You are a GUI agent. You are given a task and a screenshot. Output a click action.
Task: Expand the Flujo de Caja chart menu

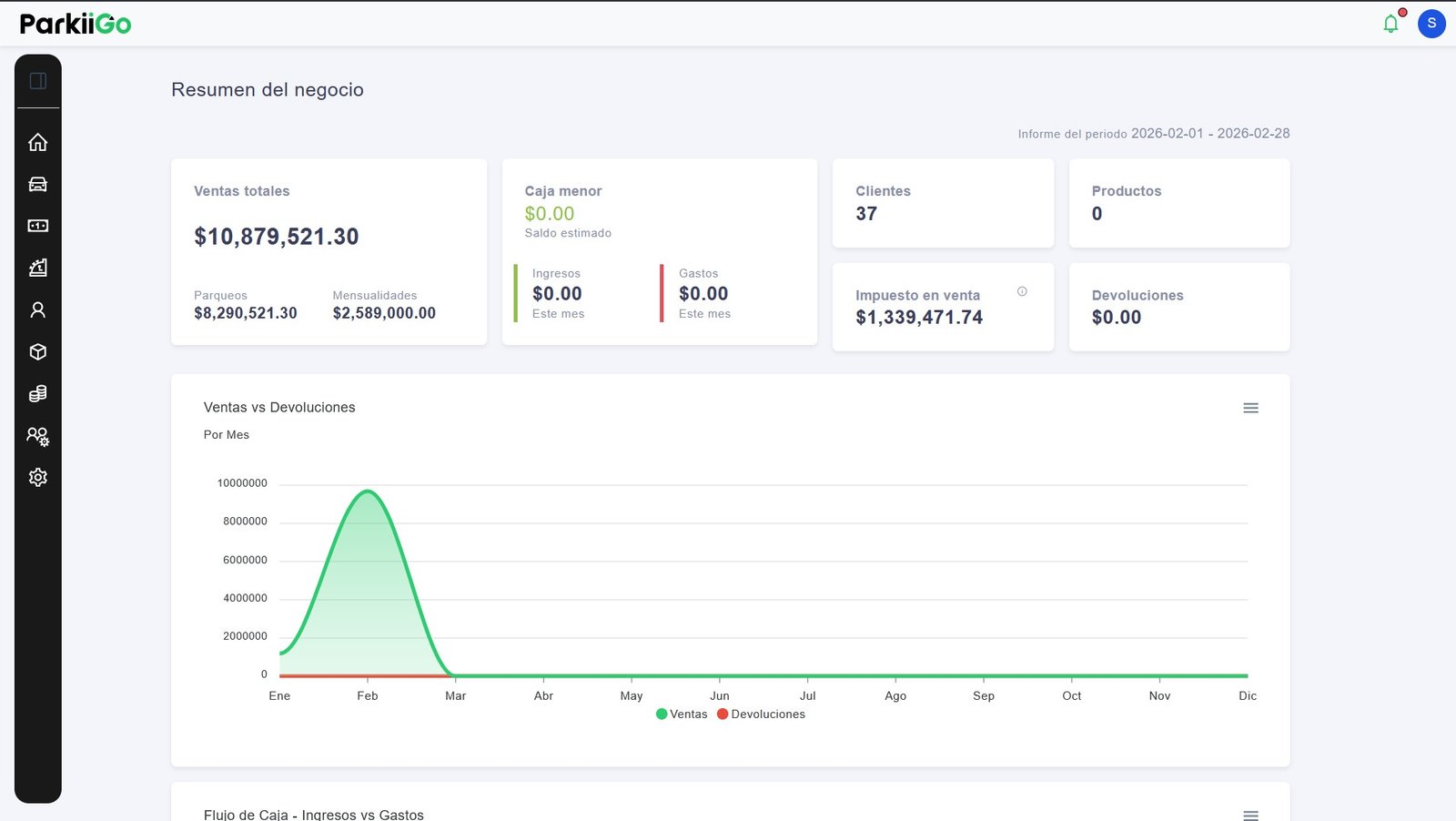(x=1250, y=814)
